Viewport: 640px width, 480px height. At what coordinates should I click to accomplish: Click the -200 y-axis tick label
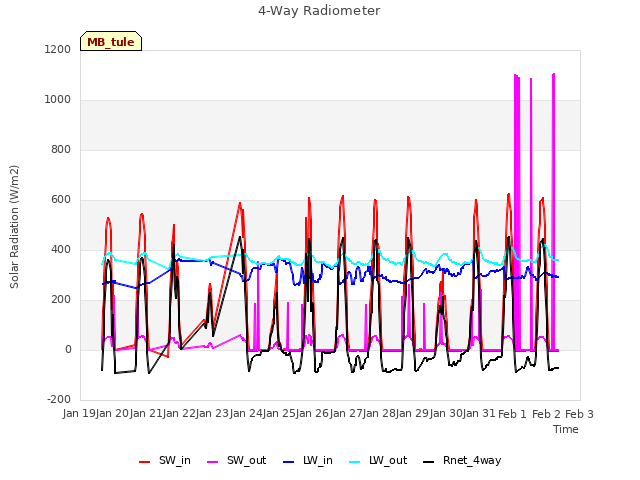(59, 400)
